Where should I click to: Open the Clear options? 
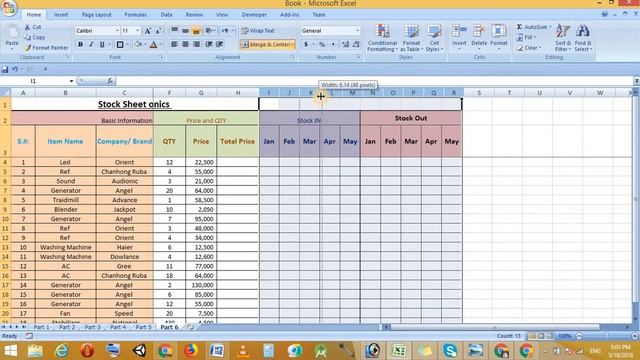pos(529,48)
